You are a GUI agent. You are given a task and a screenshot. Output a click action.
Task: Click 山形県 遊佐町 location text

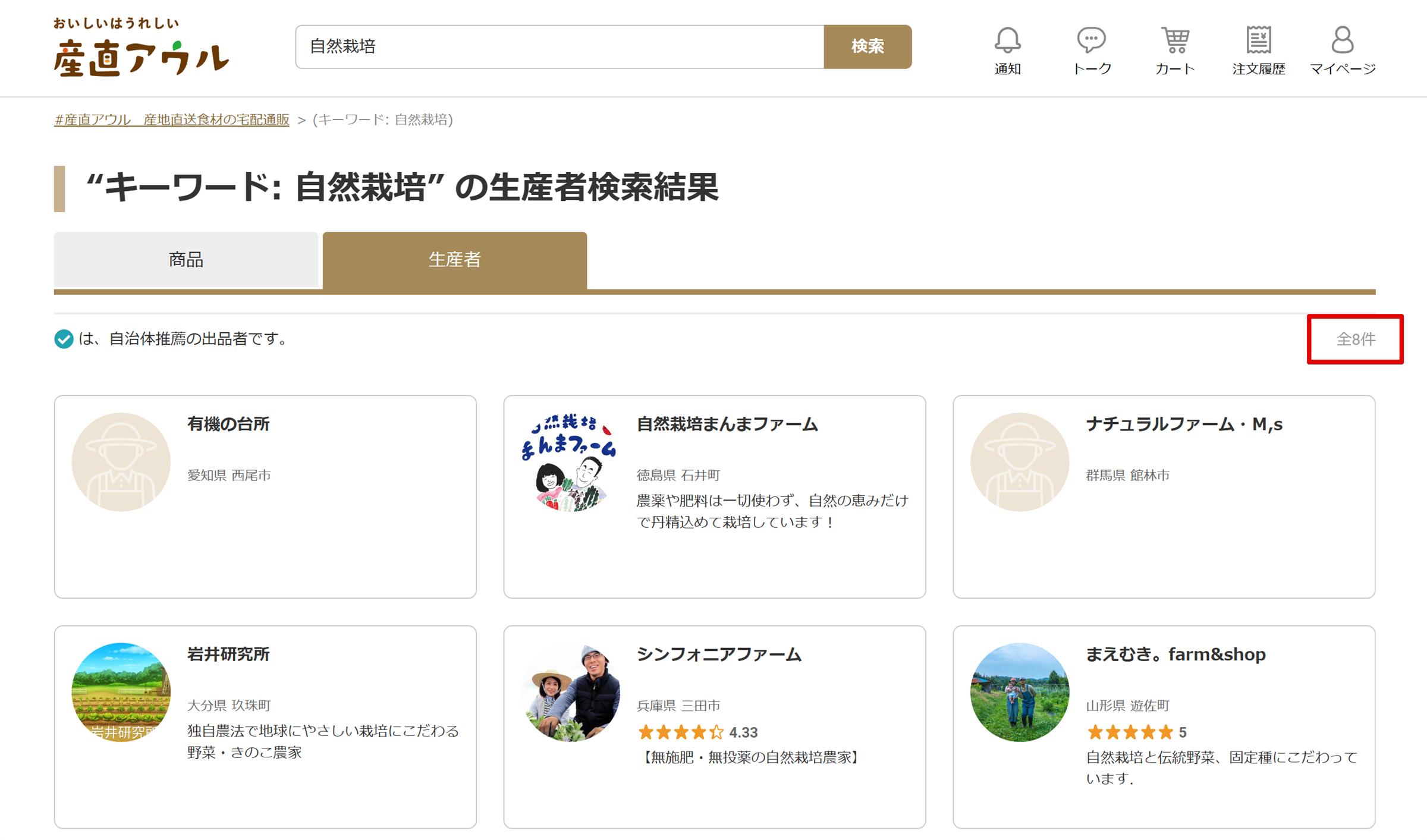click(1128, 705)
